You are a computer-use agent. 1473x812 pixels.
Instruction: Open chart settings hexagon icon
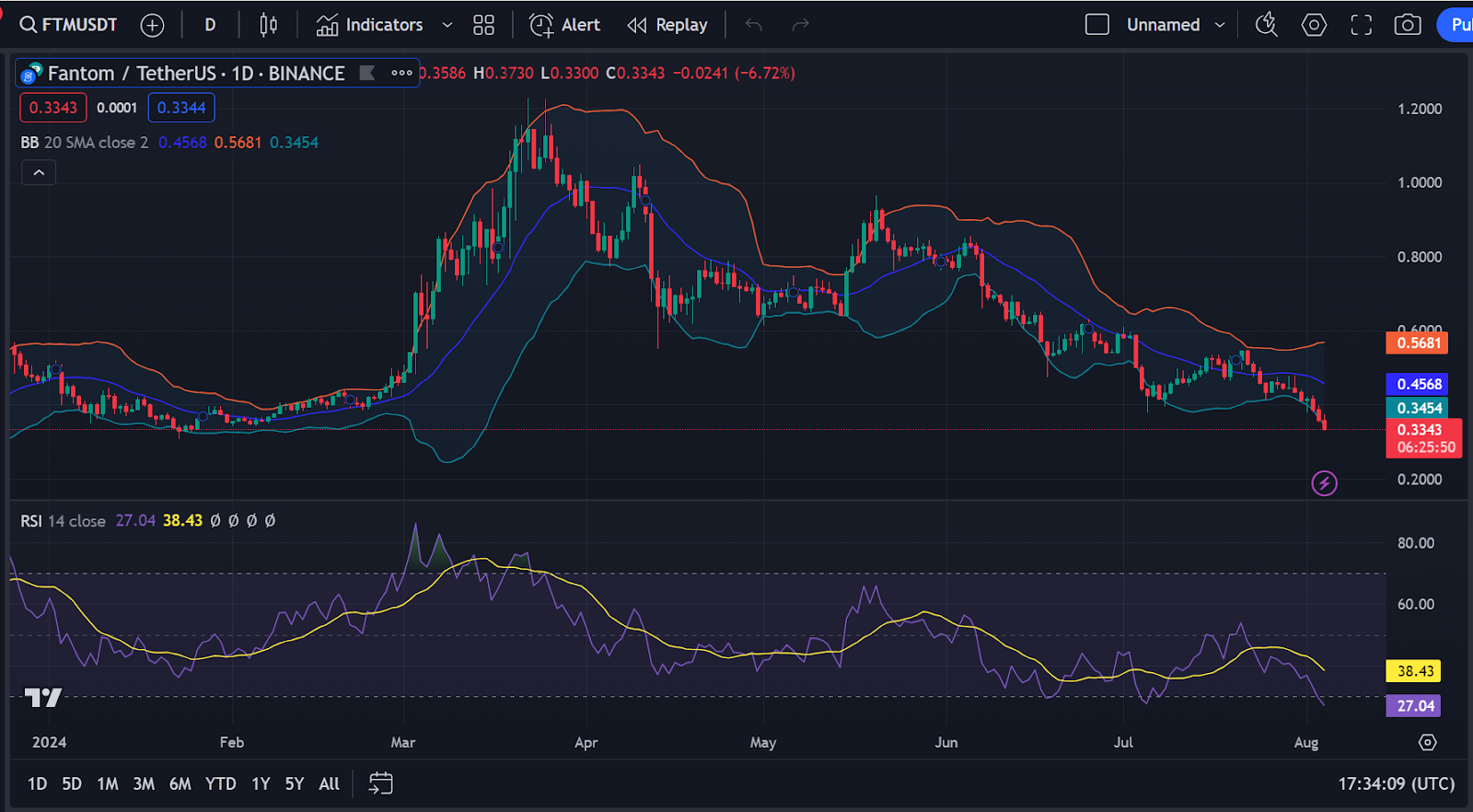(1314, 25)
